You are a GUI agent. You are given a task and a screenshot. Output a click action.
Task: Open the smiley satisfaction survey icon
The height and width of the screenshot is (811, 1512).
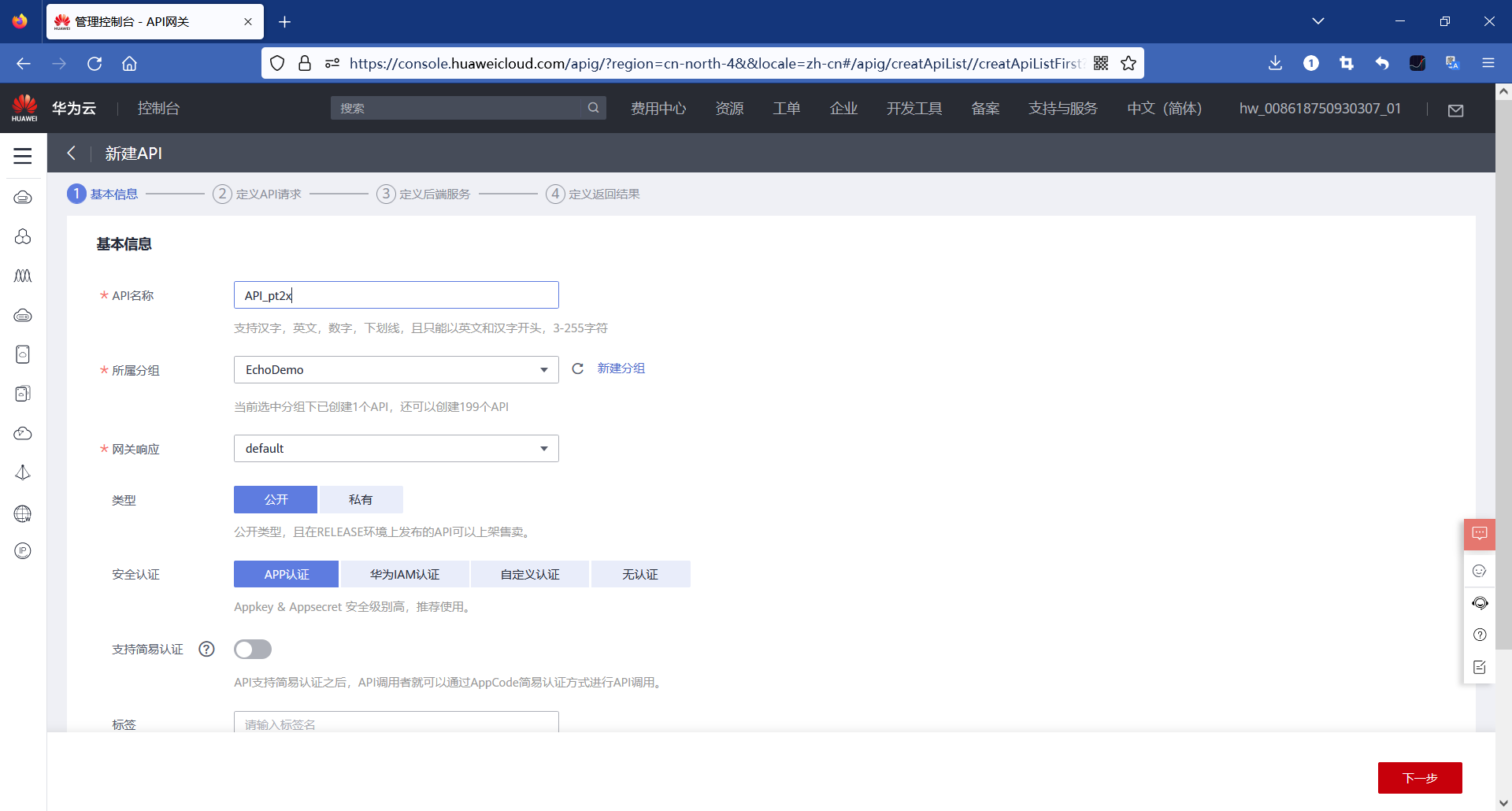click(x=1480, y=571)
